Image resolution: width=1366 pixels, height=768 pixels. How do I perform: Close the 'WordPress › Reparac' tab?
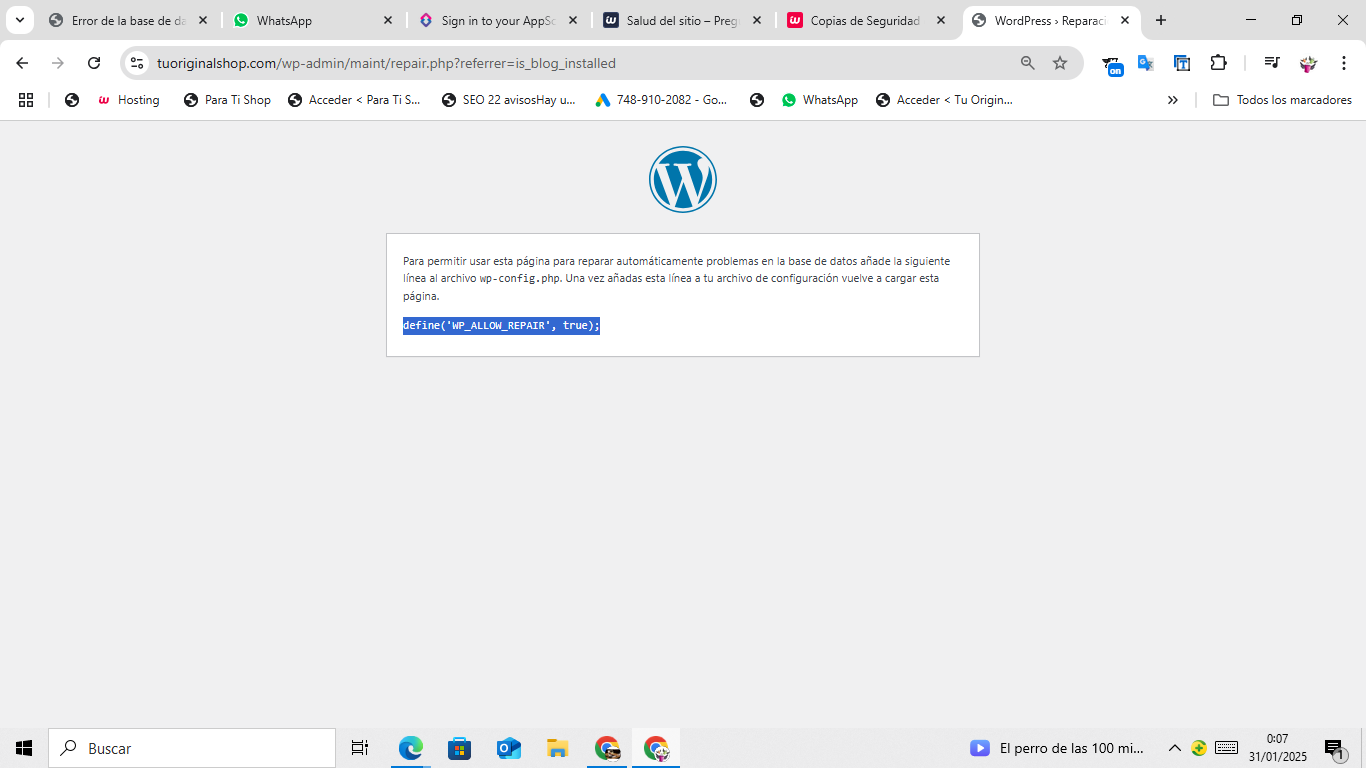[x=1125, y=20]
